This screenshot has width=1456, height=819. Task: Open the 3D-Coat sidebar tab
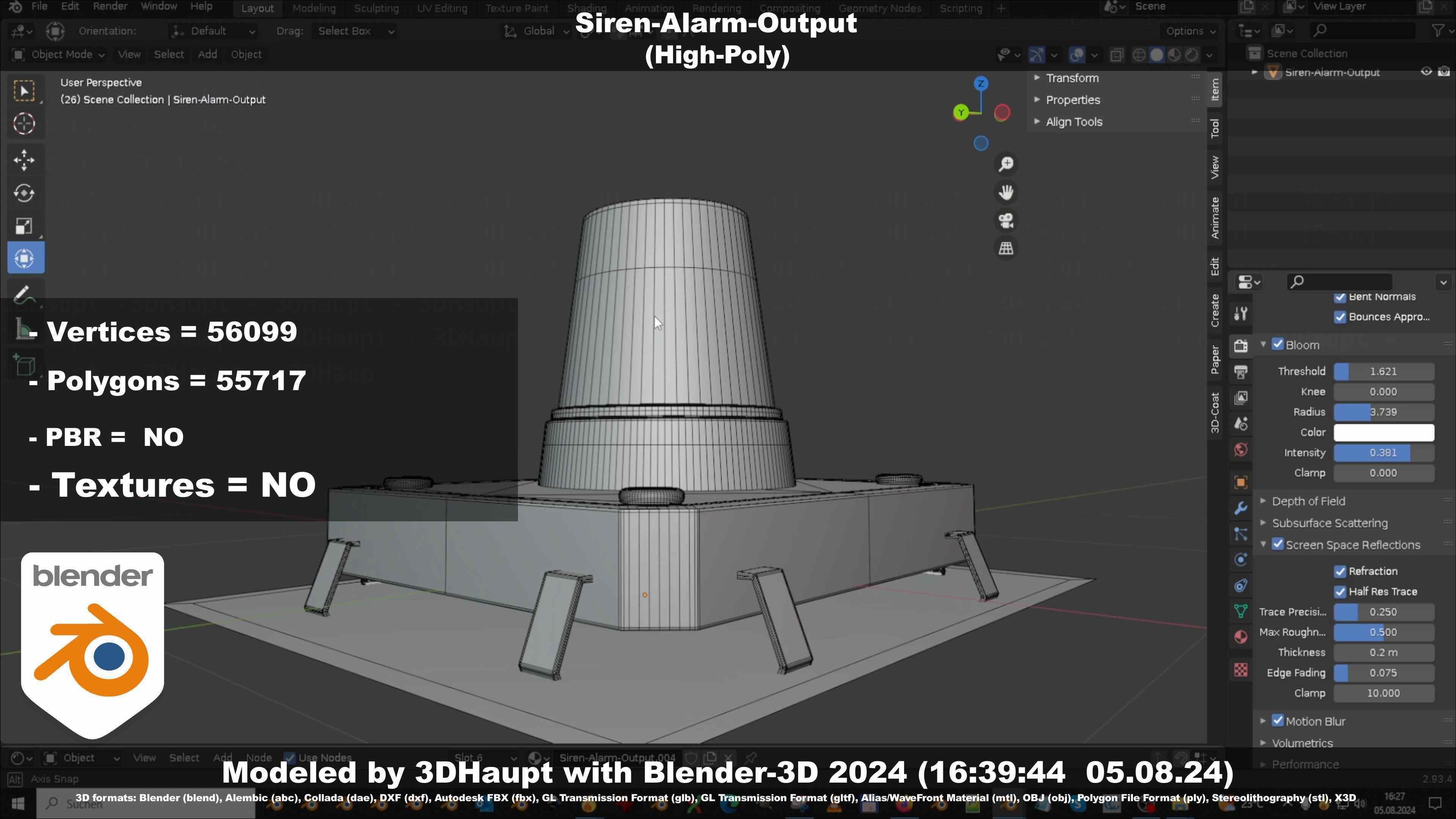pos(1215,413)
